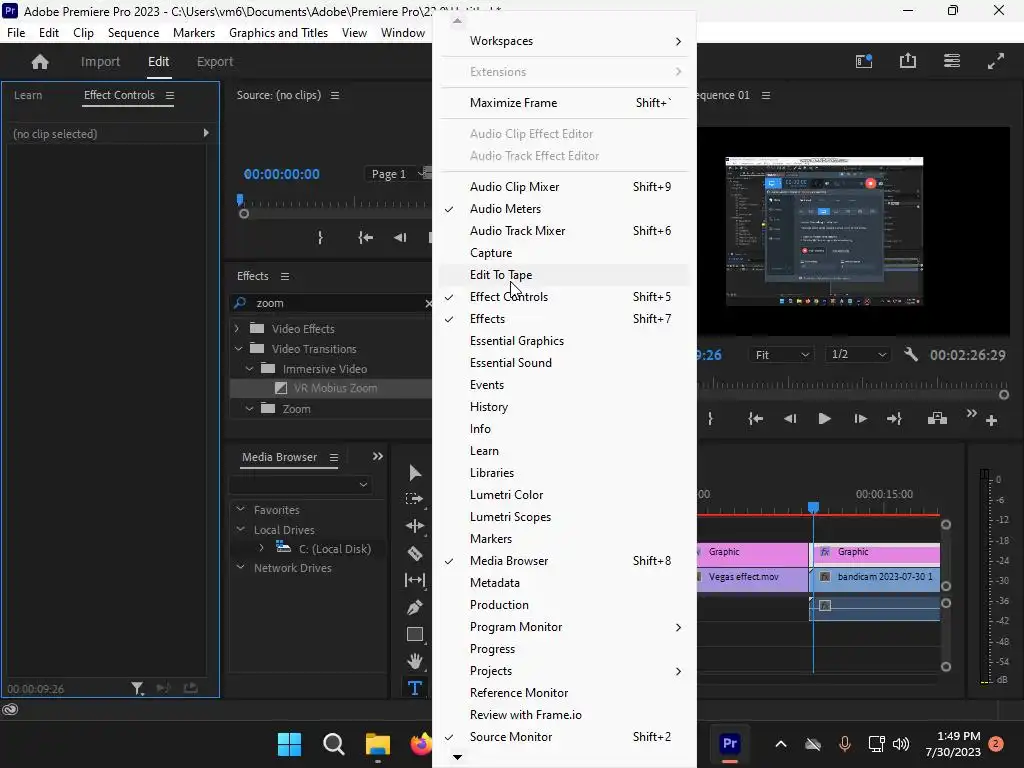Image resolution: width=1024 pixels, height=768 pixels.
Task: Select the Track Select Forward tool
Action: click(x=415, y=499)
